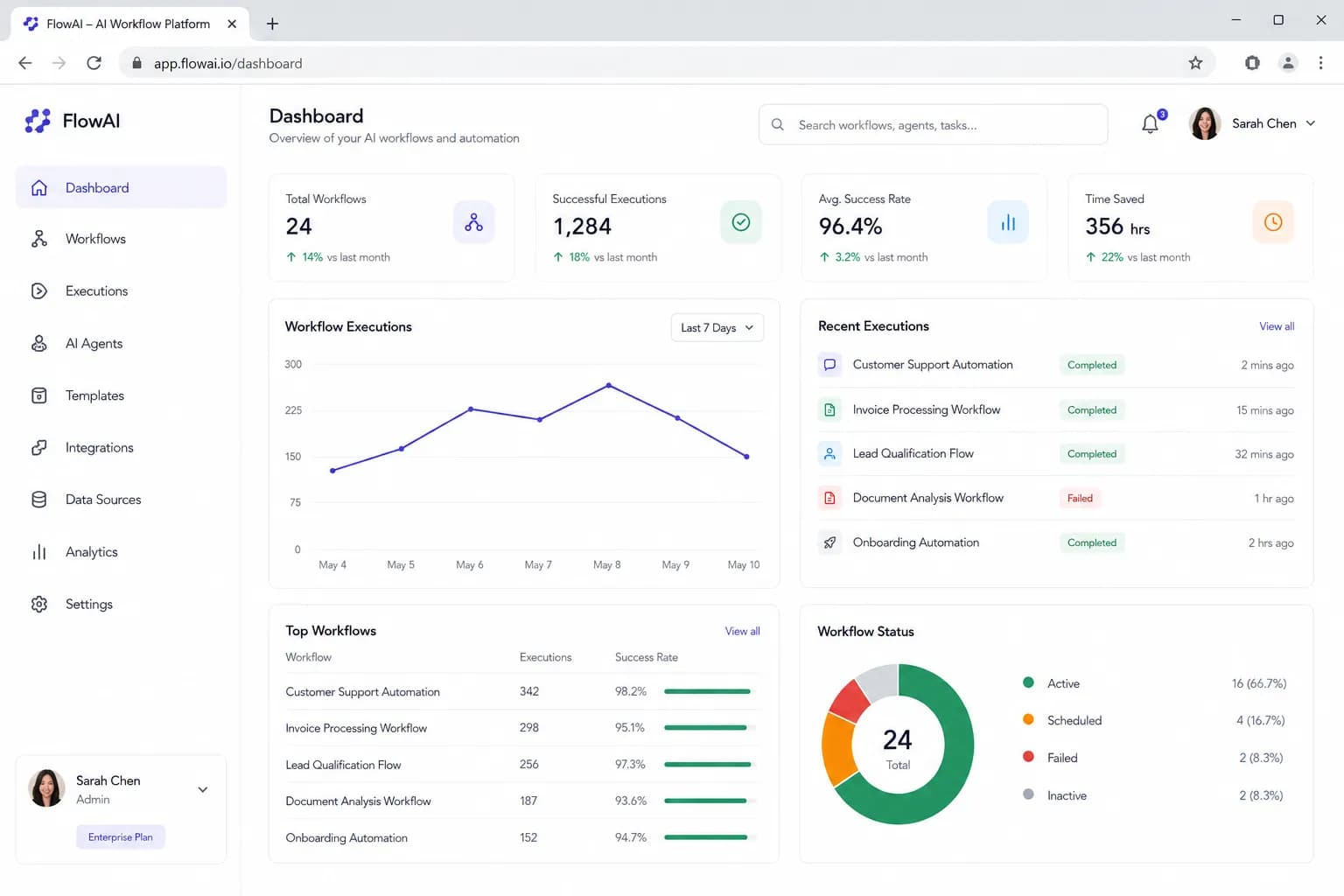Go back with browser back arrow

tap(25, 63)
